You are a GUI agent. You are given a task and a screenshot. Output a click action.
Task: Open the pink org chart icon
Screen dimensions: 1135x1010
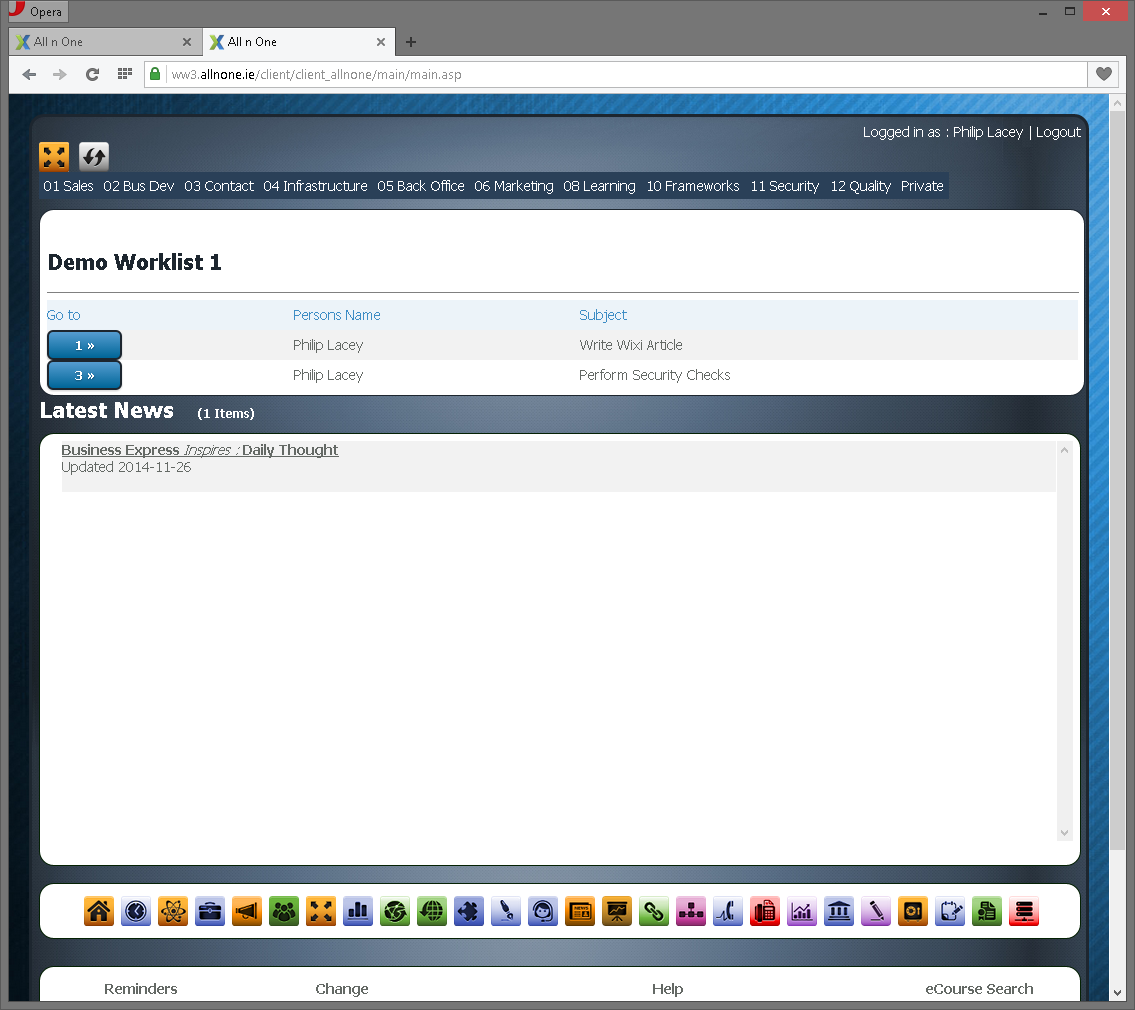pos(690,911)
